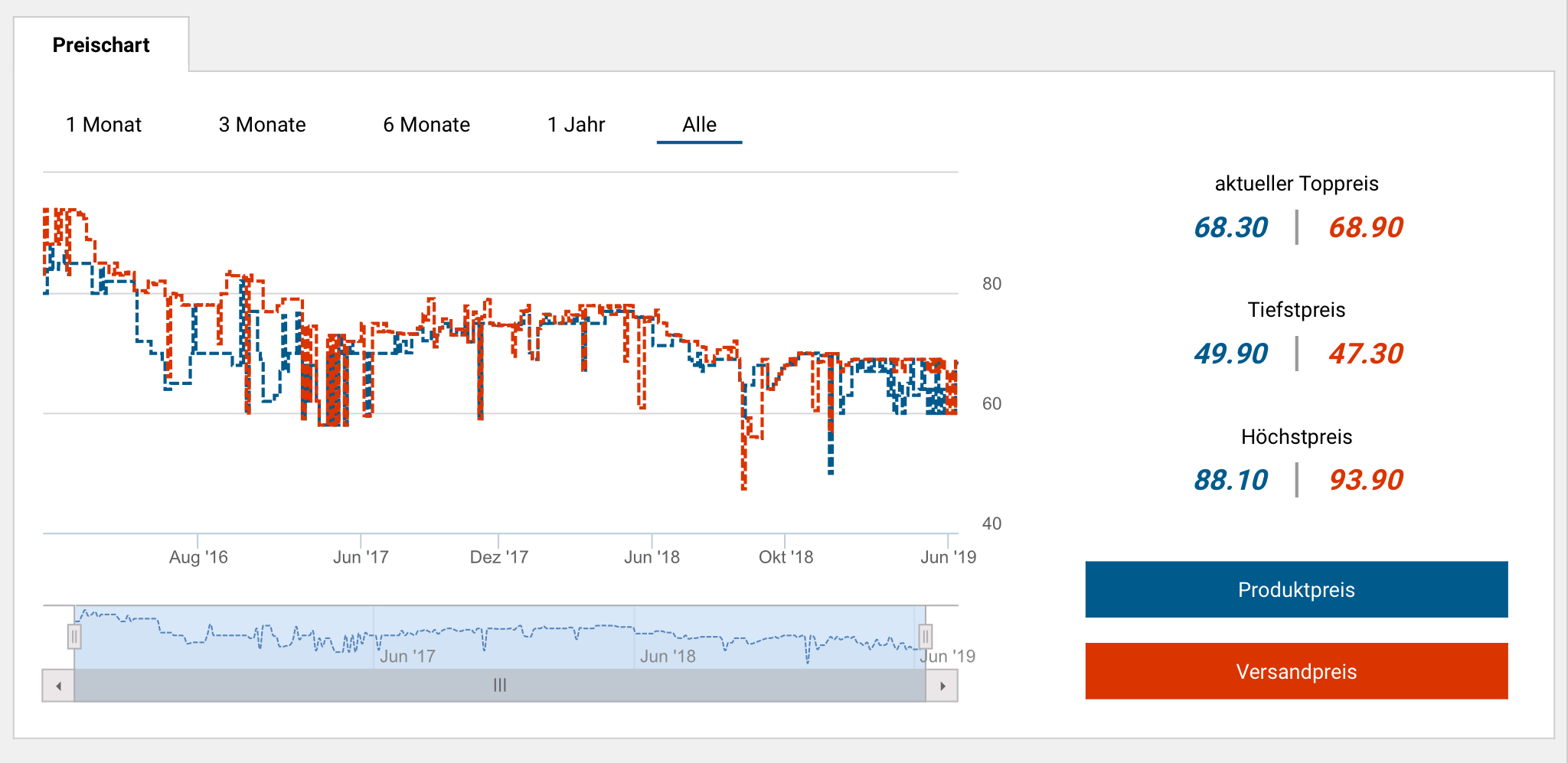The image size is (1568, 763).
Task: Click the left navigator range handle
Action: pos(74,636)
